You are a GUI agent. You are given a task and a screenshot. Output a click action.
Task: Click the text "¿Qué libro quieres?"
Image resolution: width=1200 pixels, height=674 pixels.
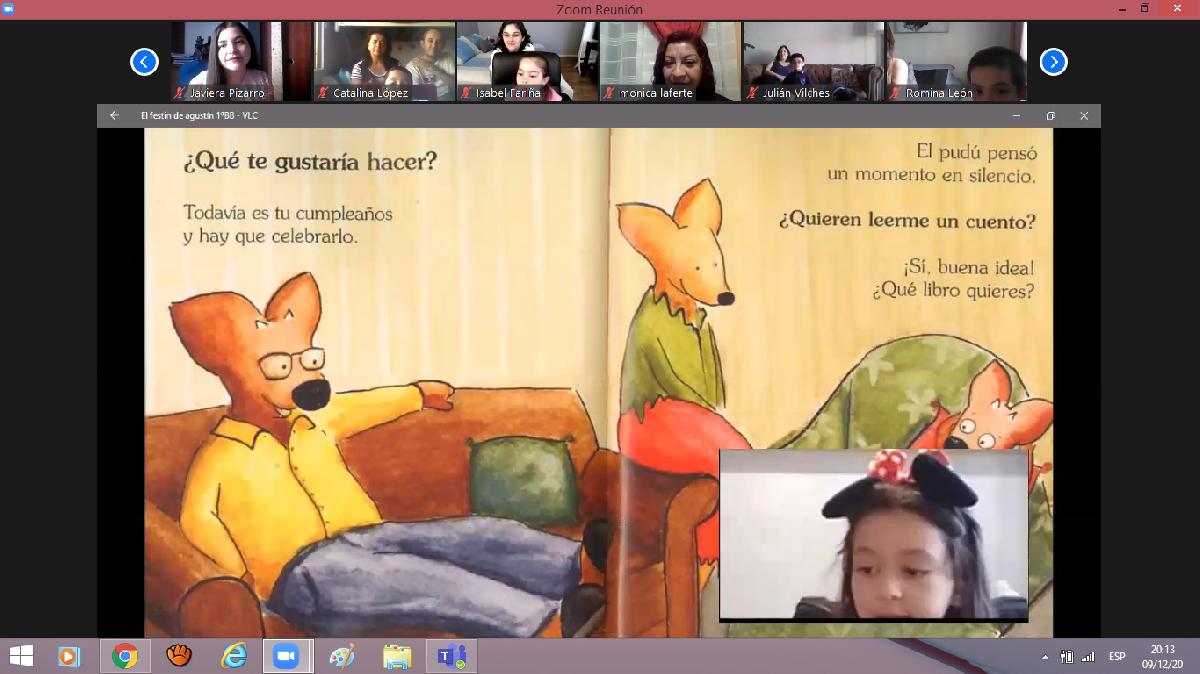pyautogui.click(x=953, y=292)
